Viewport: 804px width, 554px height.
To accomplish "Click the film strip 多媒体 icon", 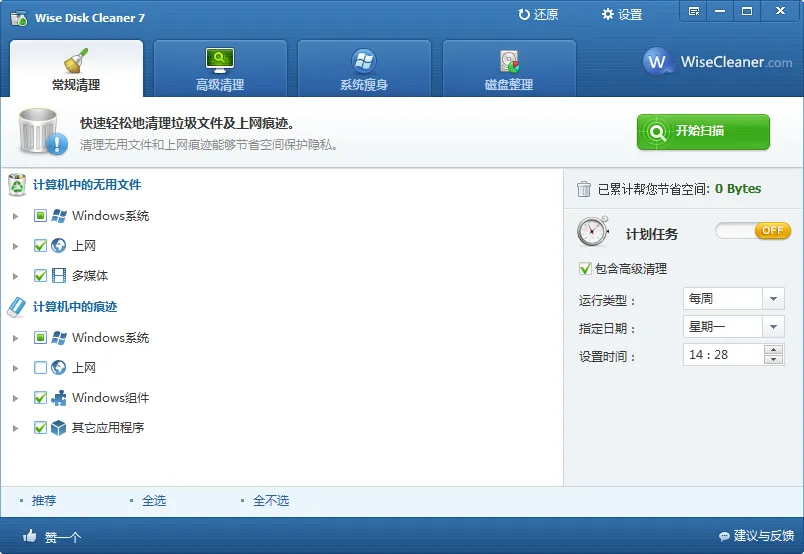I will tap(59, 275).
